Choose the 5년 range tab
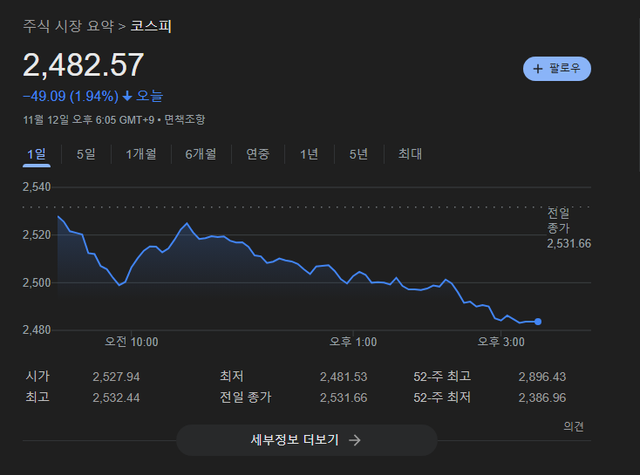Image resolution: width=640 pixels, height=475 pixels. point(358,154)
